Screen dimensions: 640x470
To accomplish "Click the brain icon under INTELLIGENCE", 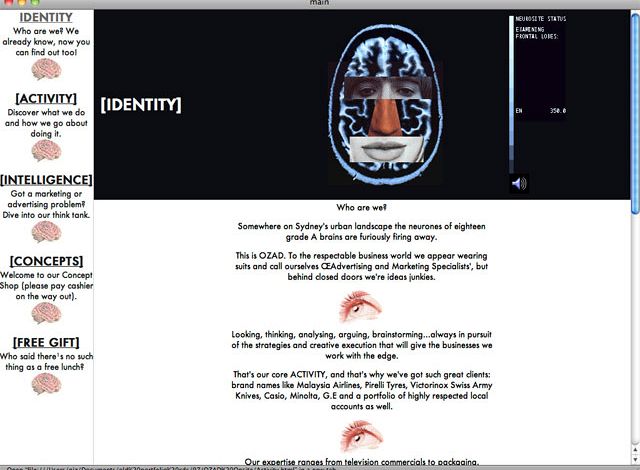I will 46,232.
